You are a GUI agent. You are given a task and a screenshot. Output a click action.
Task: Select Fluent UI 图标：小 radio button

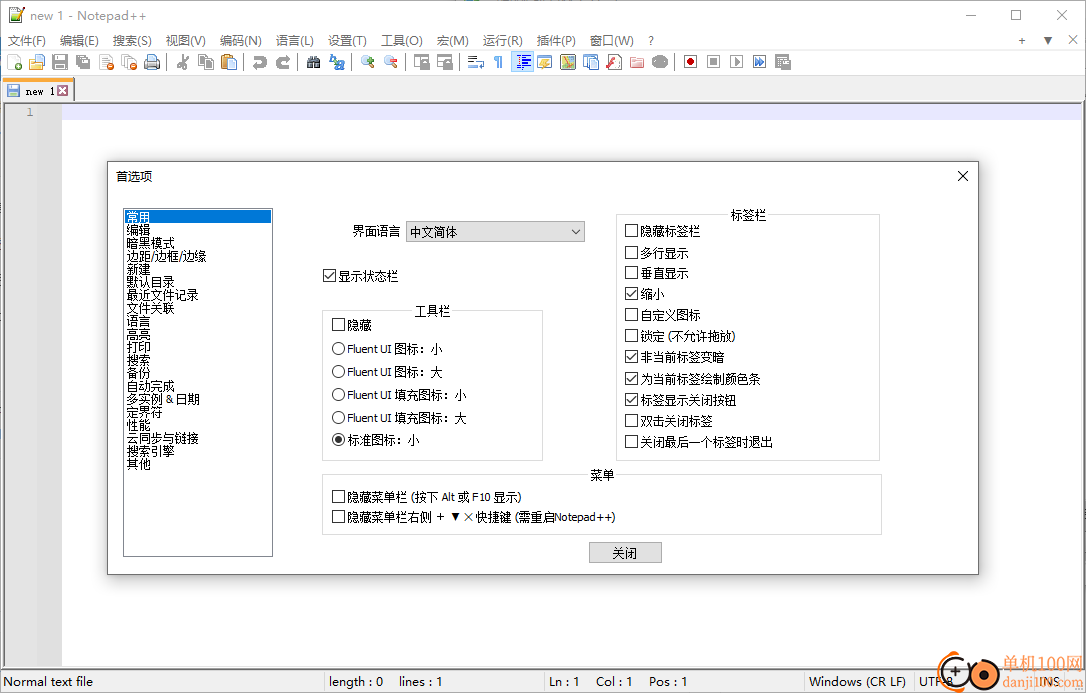click(x=339, y=348)
